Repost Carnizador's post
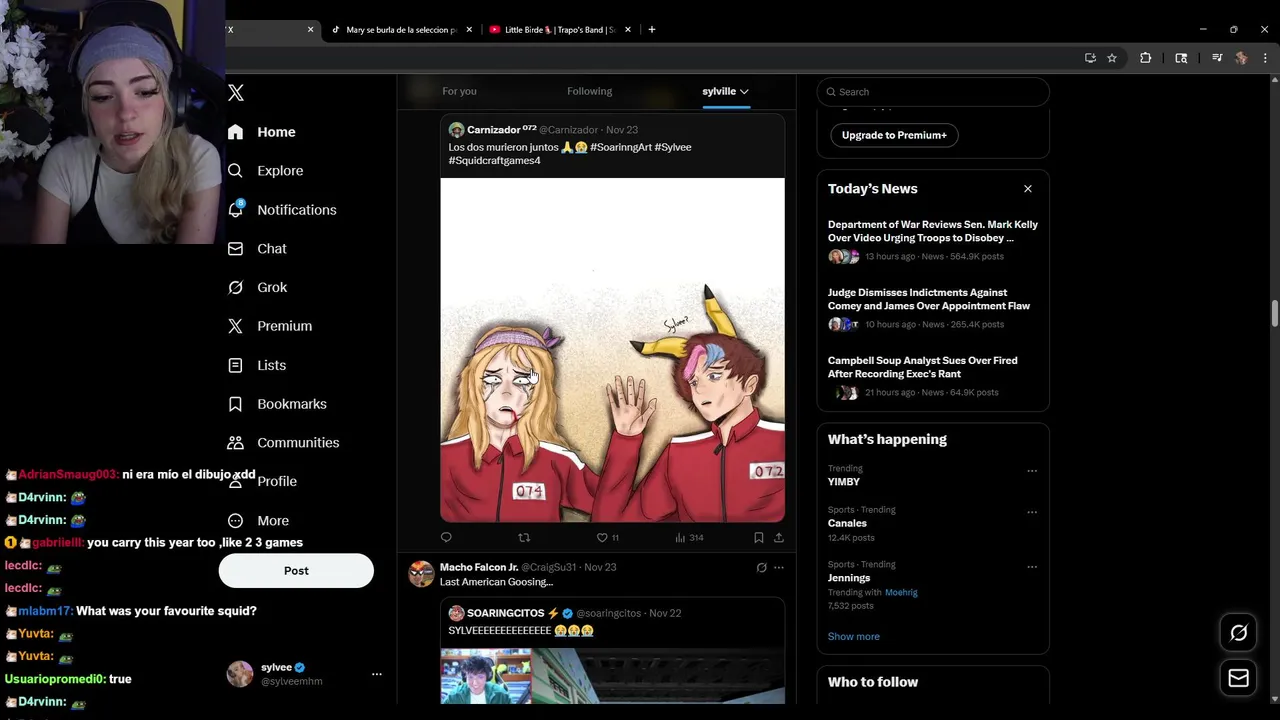The image size is (1280, 720). point(524,538)
